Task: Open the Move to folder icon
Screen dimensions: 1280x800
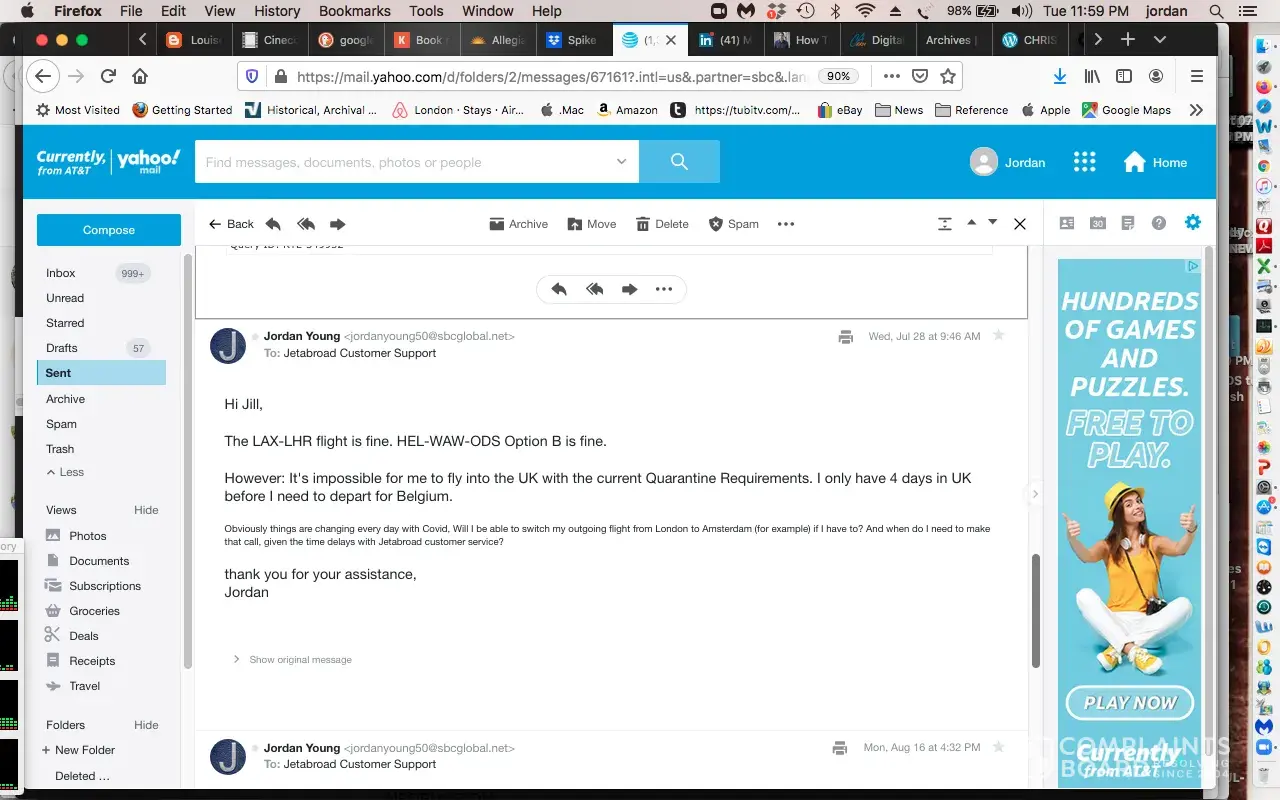Action: click(x=575, y=224)
